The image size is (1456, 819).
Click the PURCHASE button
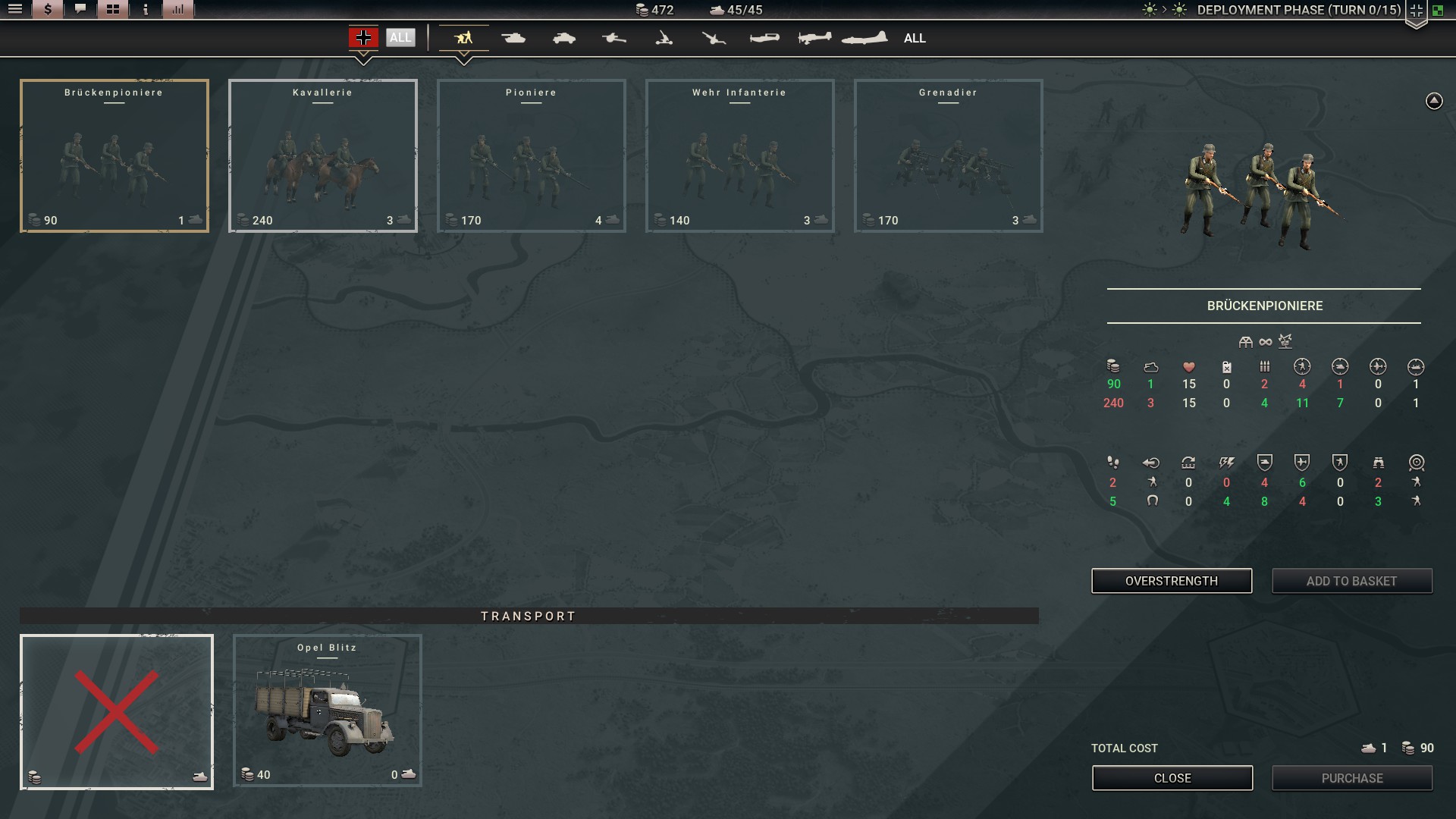[1352, 778]
